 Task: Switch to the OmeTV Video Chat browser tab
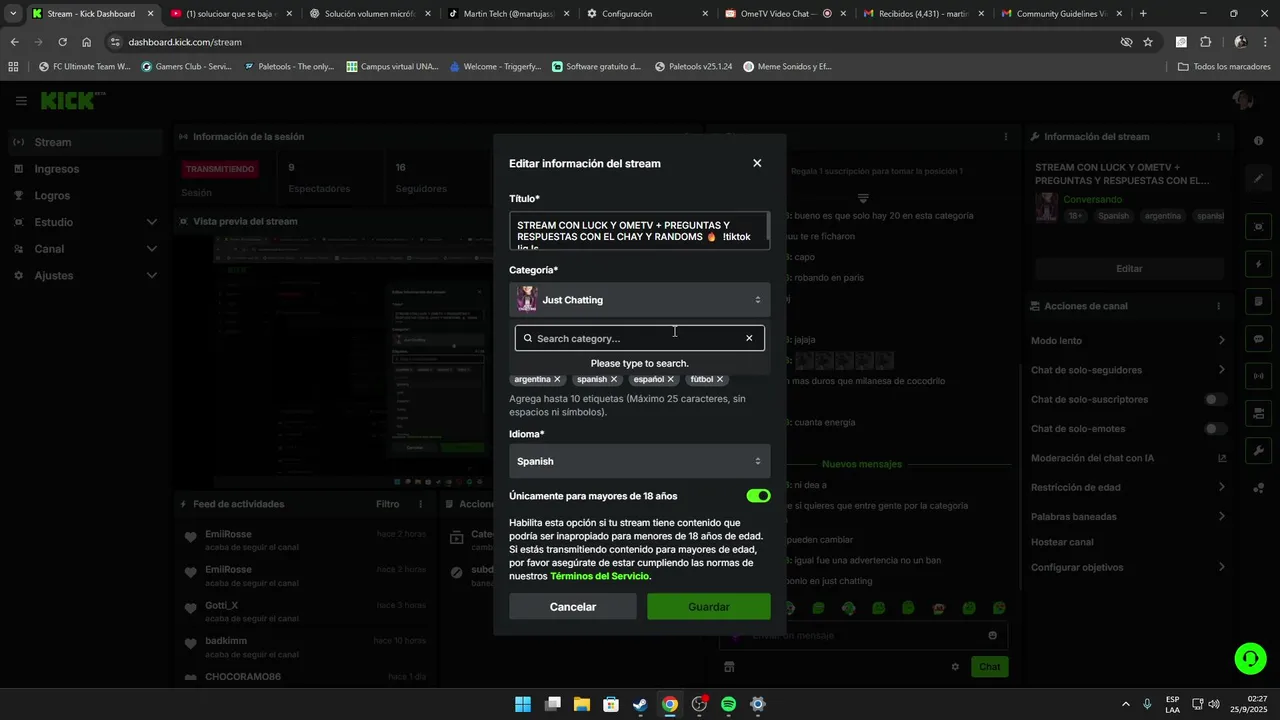[778, 14]
